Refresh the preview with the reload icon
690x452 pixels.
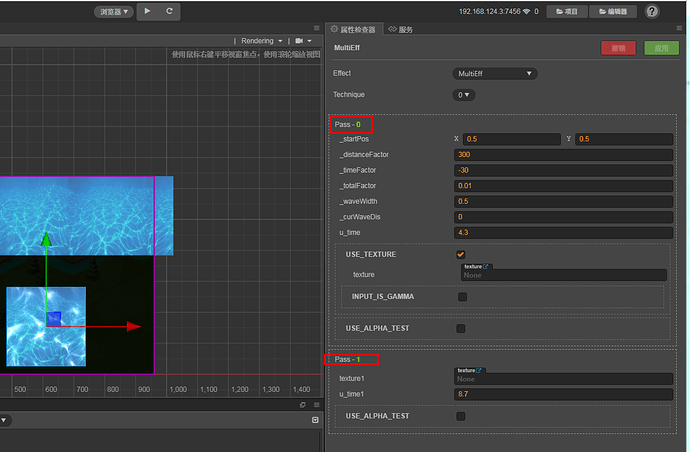click(x=169, y=11)
